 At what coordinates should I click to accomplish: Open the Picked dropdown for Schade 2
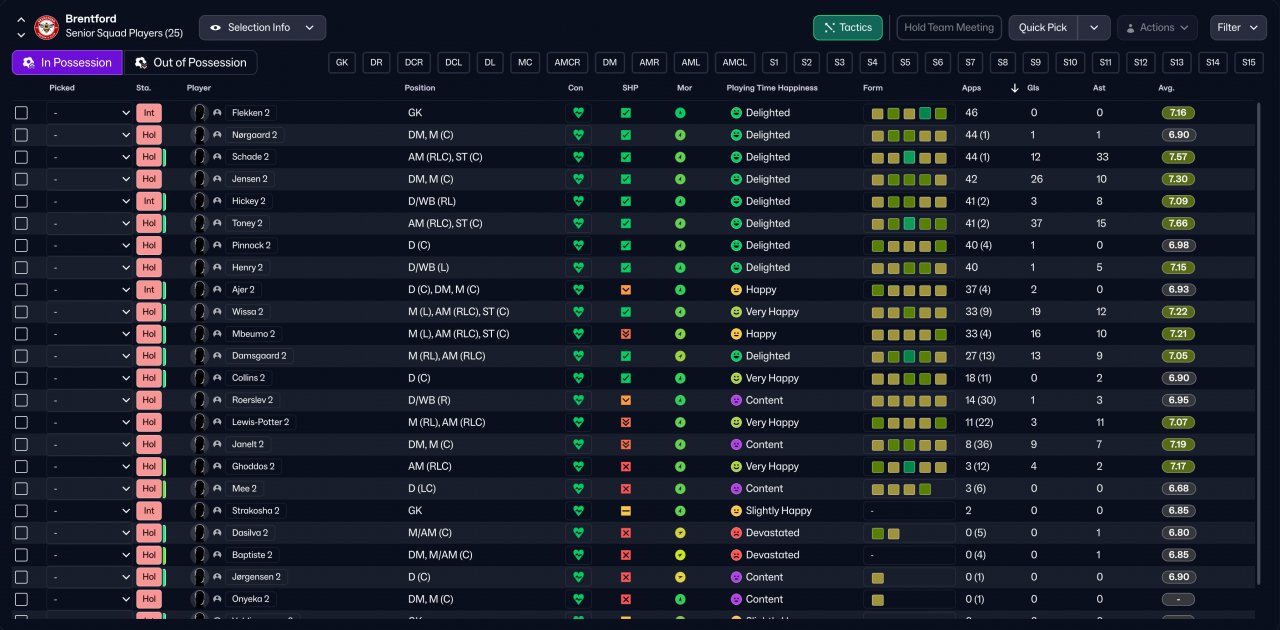click(x=90, y=157)
